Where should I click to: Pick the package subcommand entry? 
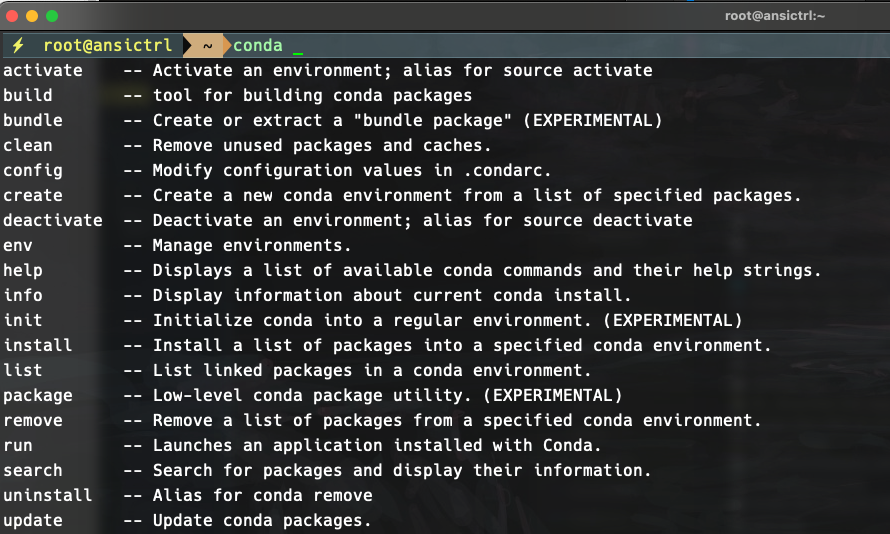pos(38,395)
